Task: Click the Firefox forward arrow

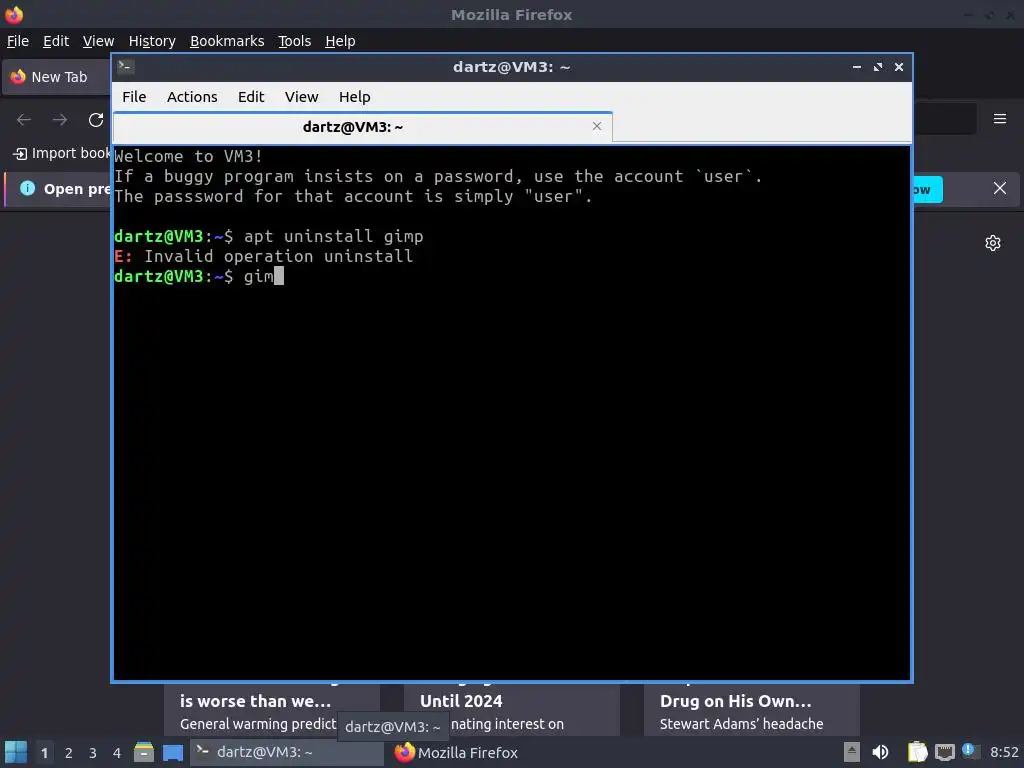Action: [60, 120]
